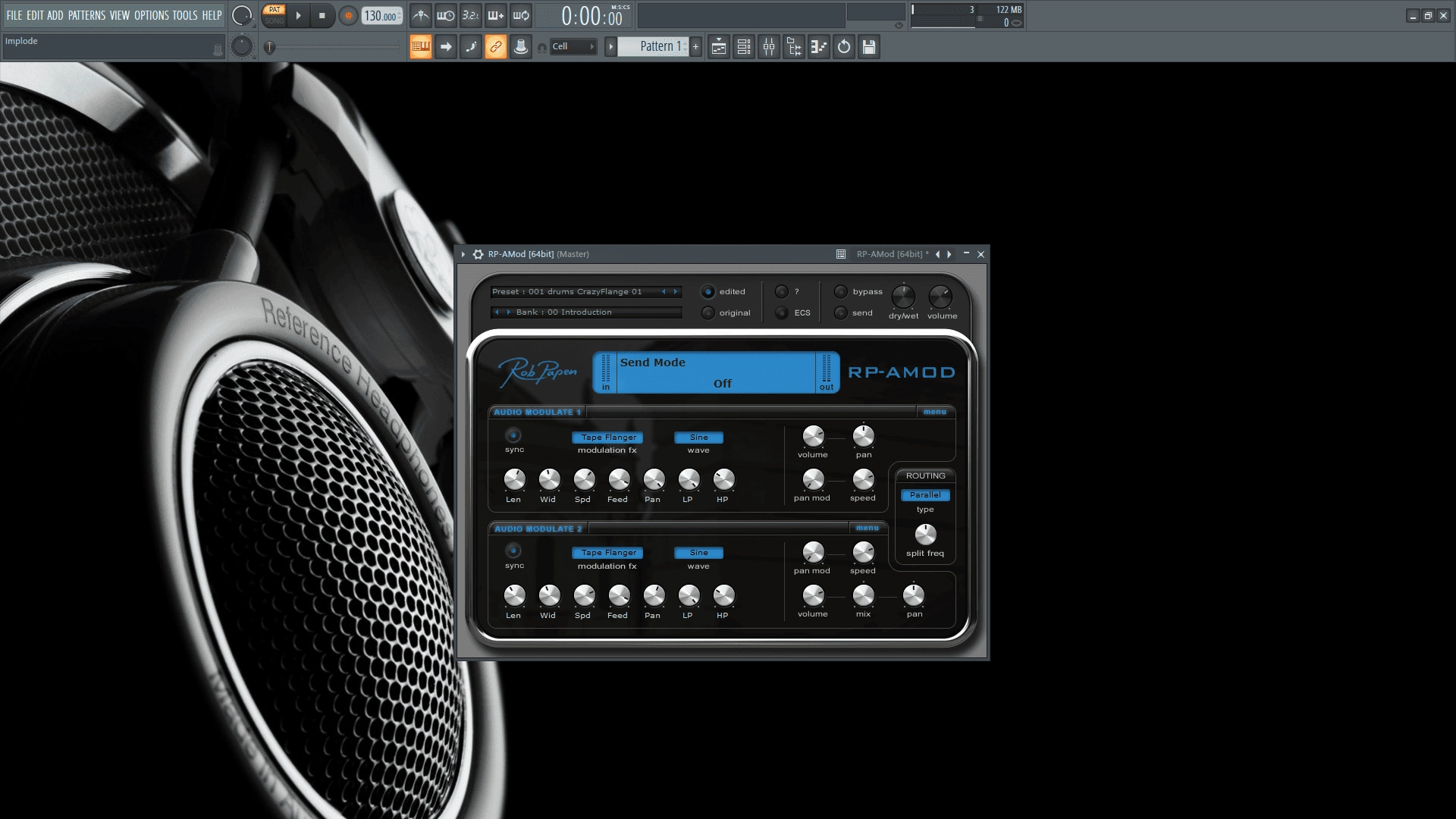Open Tape Flanger dropdown in Modulate 2
This screenshot has height=819, width=1456.
point(607,553)
